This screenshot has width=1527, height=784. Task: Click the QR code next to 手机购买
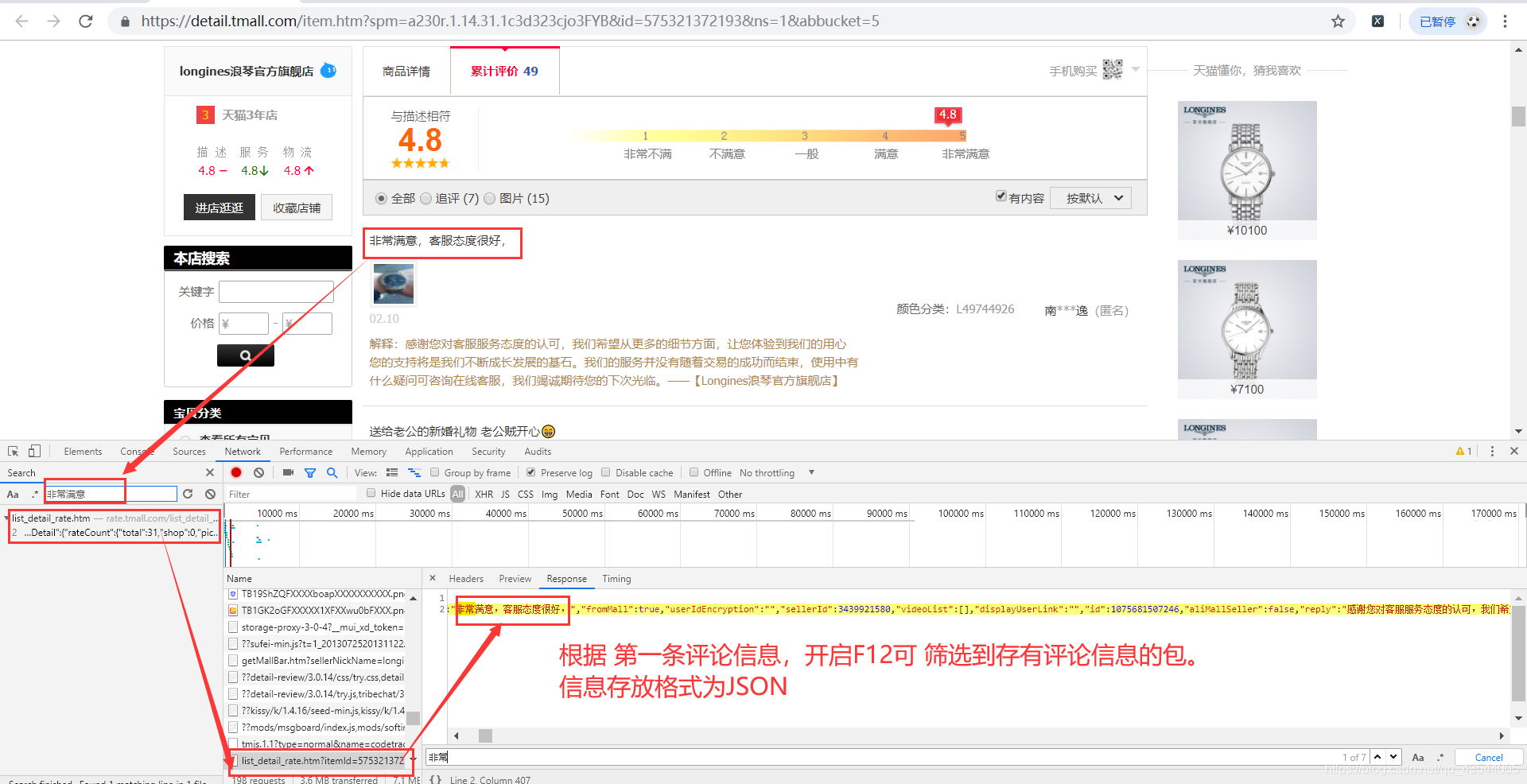[x=1113, y=70]
